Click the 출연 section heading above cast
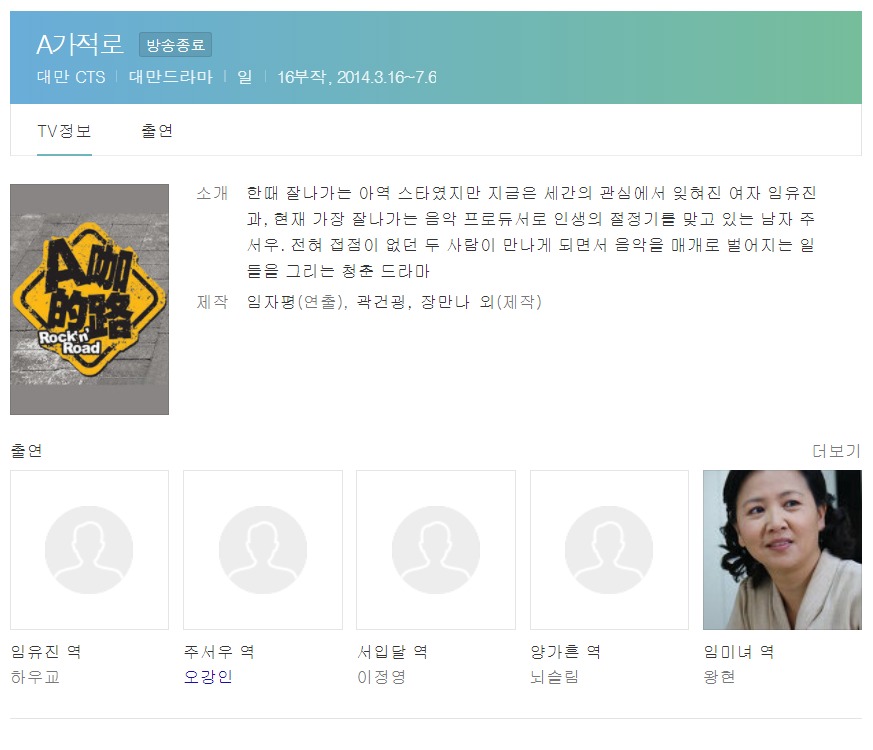Viewport: 873px width, 750px height. click(x=26, y=450)
